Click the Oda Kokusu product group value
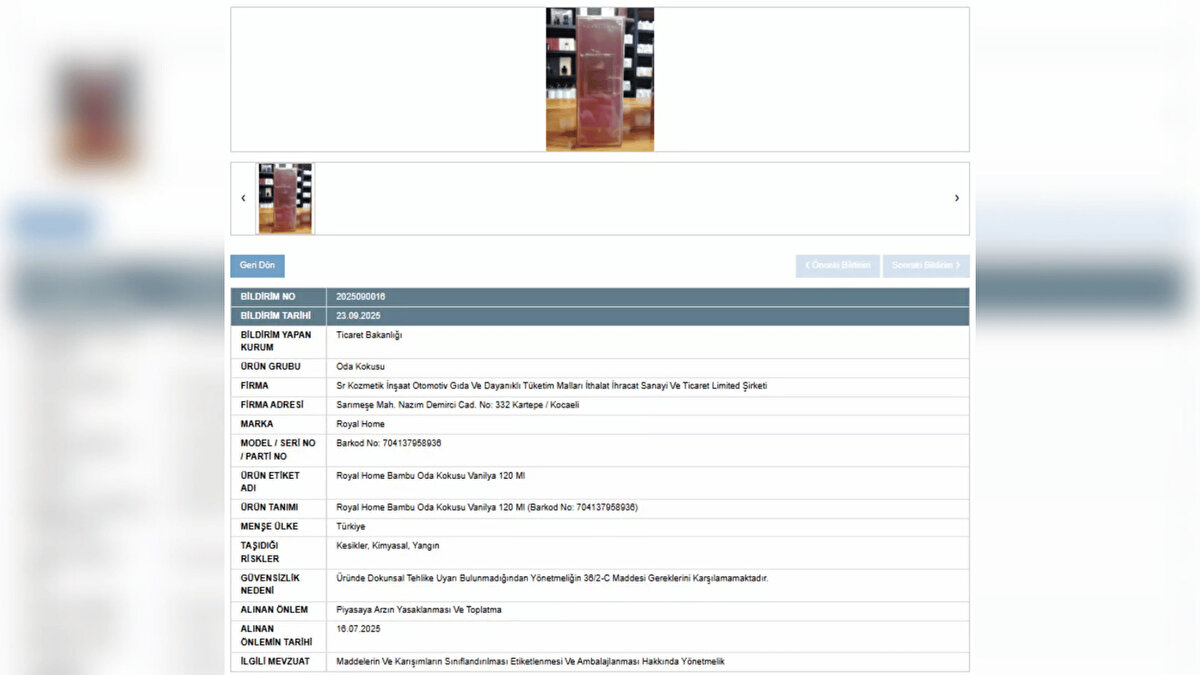Viewport: 1200px width, 675px height. tap(360, 367)
